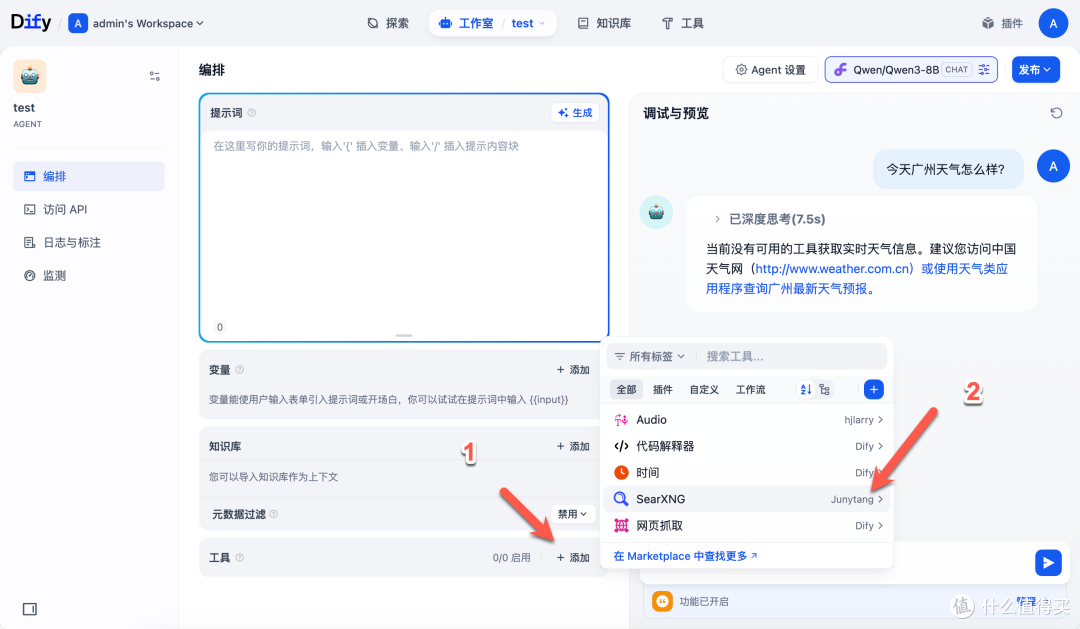Click the test app robot icon
1080x629 pixels.
[x=30, y=76]
